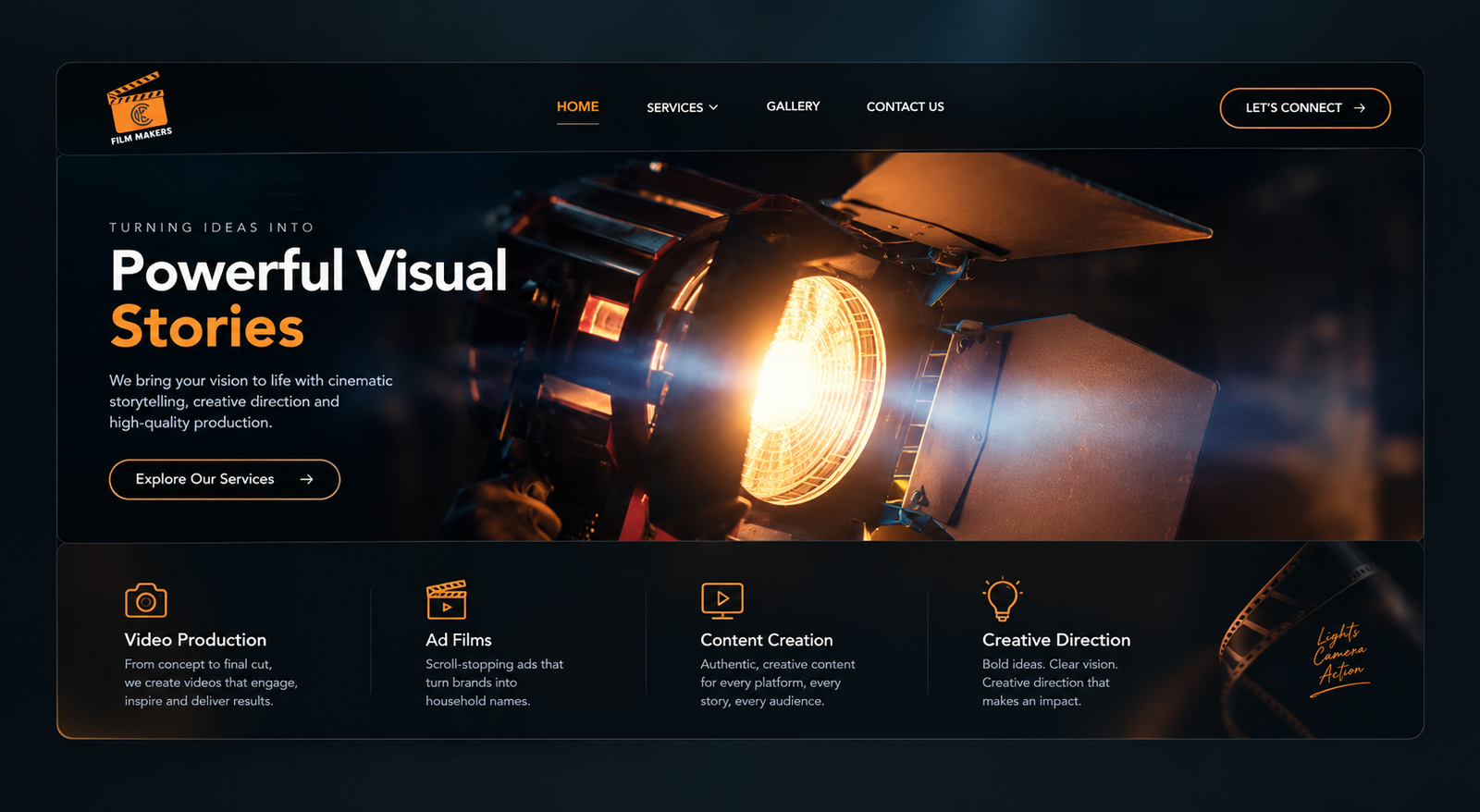Viewport: 1480px width, 812px height.
Task: Click the Film Makers clapperboard logo
Action: [140, 108]
